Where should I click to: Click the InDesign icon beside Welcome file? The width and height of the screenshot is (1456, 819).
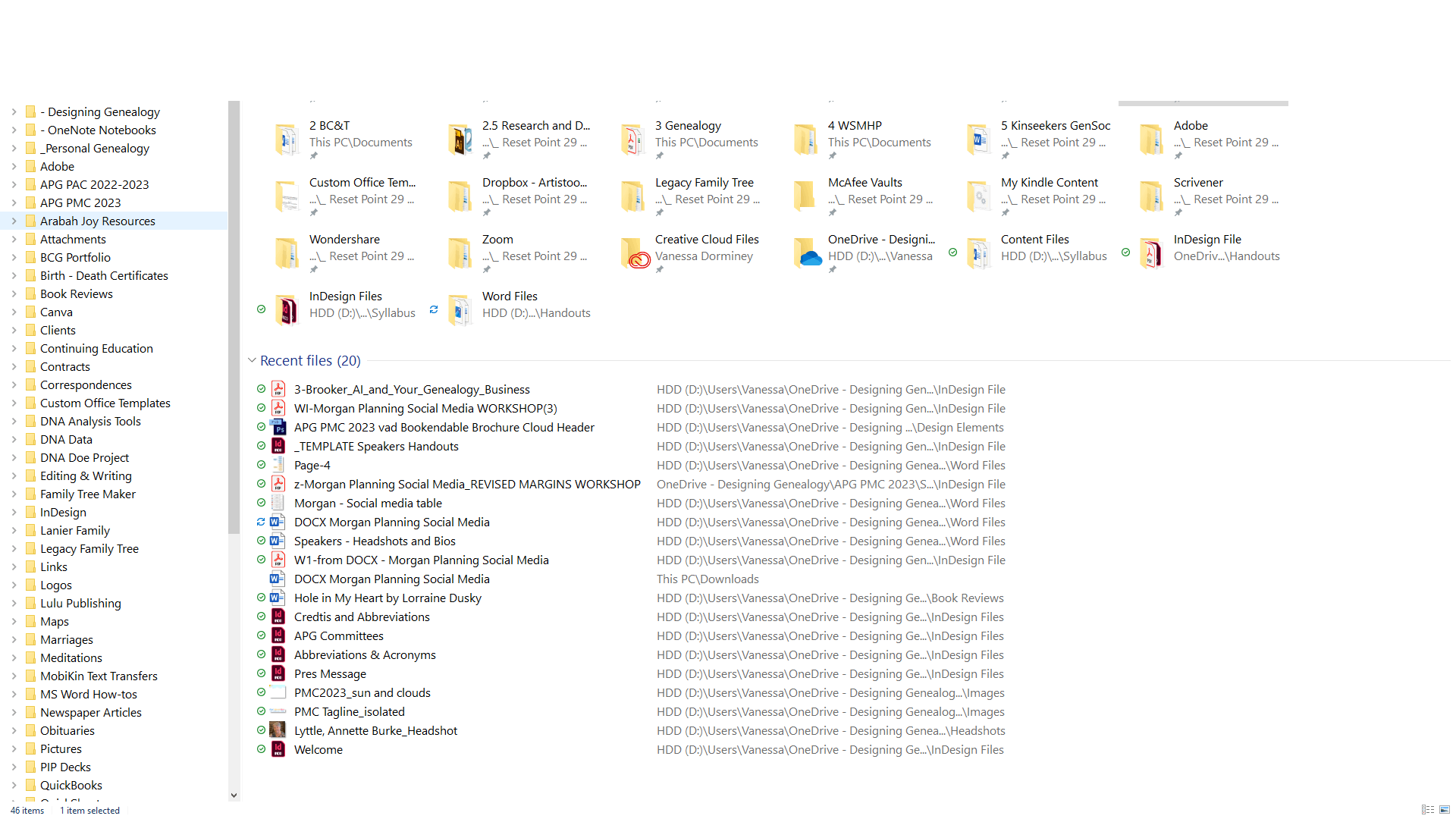click(278, 749)
